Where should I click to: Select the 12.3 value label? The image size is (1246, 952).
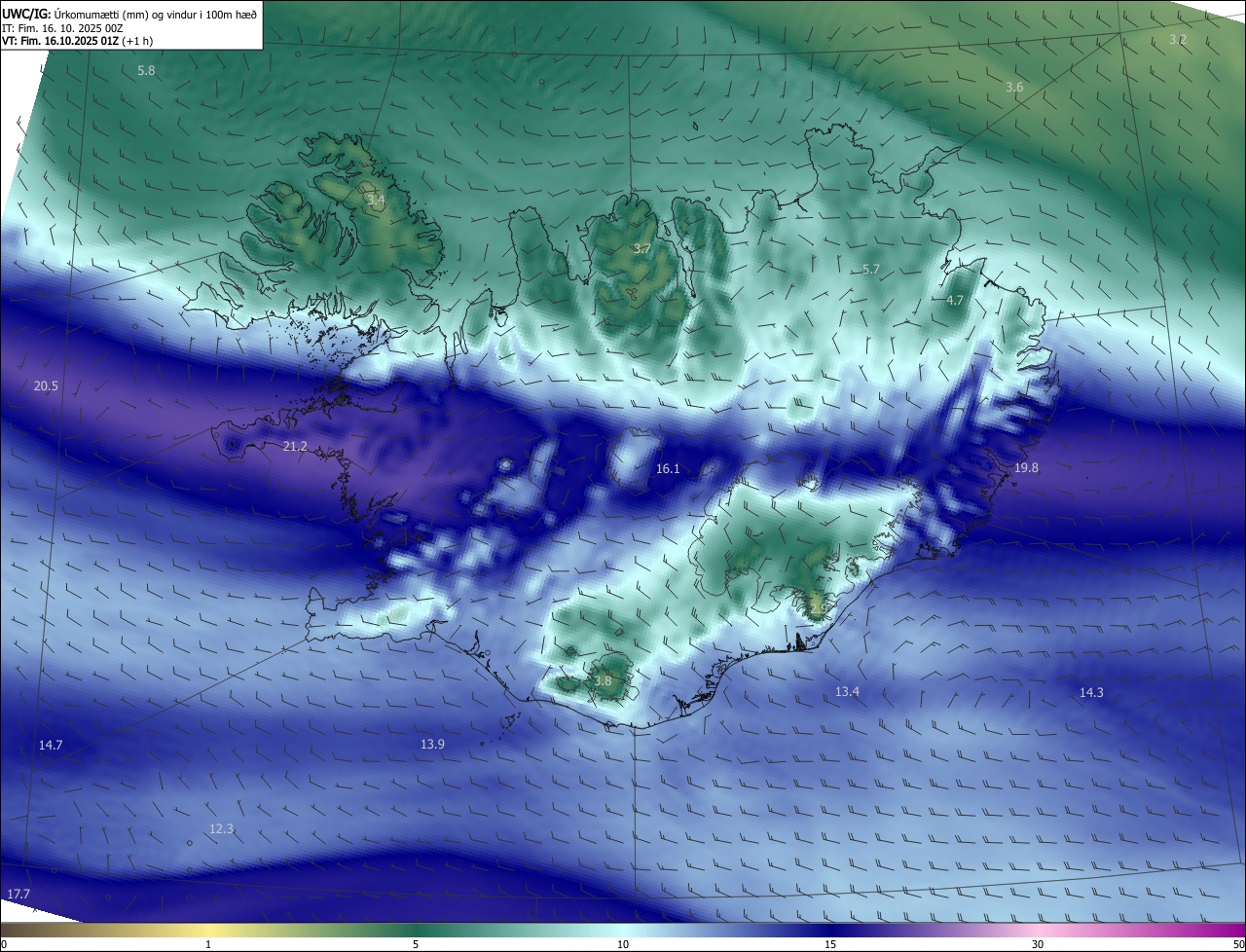(x=221, y=829)
